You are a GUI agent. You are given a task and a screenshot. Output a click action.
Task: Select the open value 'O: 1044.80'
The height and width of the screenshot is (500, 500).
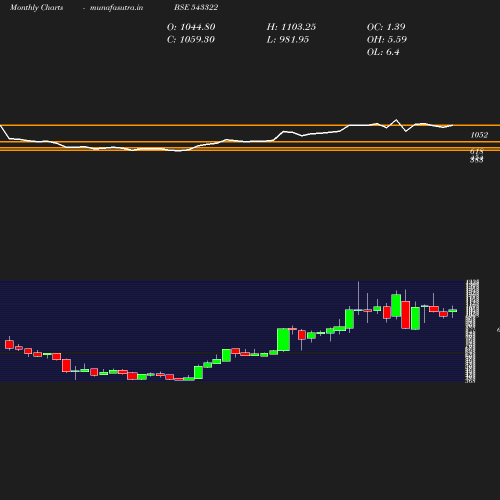point(191,27)
